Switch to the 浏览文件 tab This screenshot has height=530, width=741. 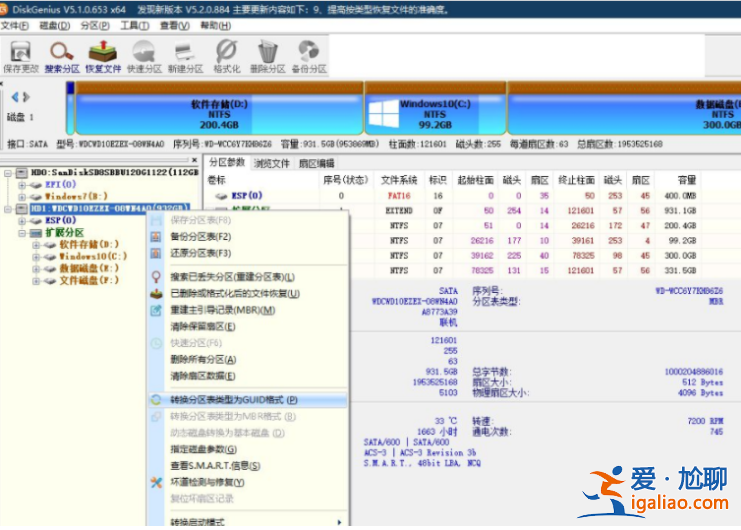[272, 163]
